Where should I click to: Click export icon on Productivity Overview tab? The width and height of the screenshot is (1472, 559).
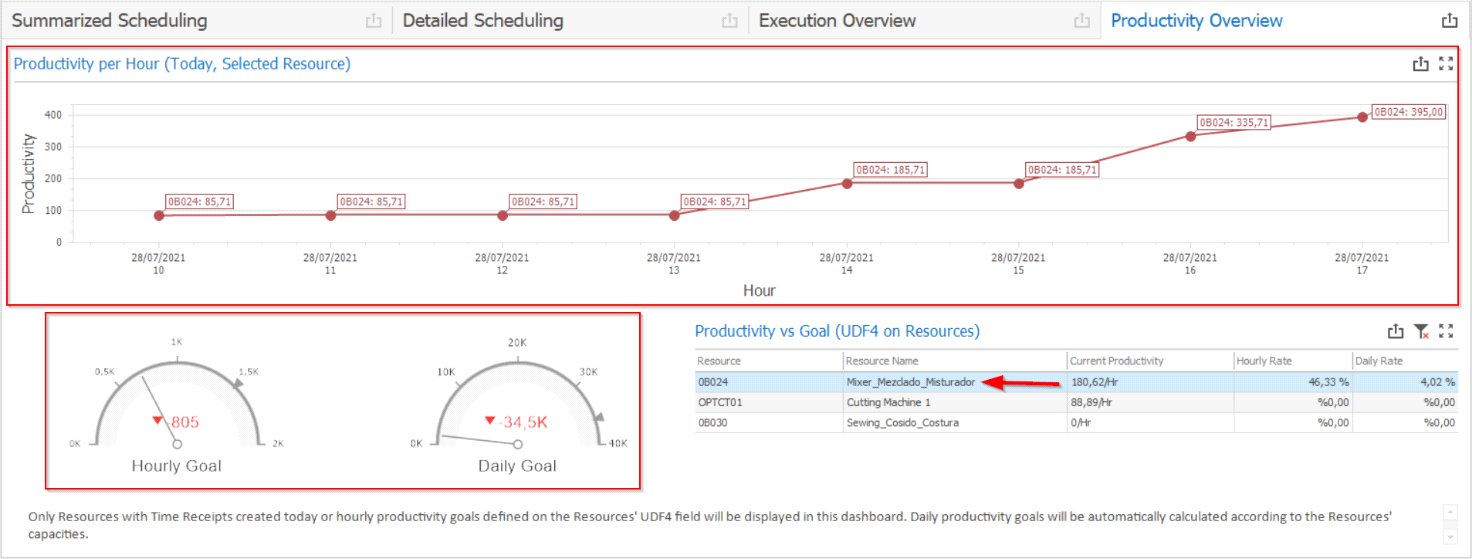pyautogui.click(x=1449, y=21)
